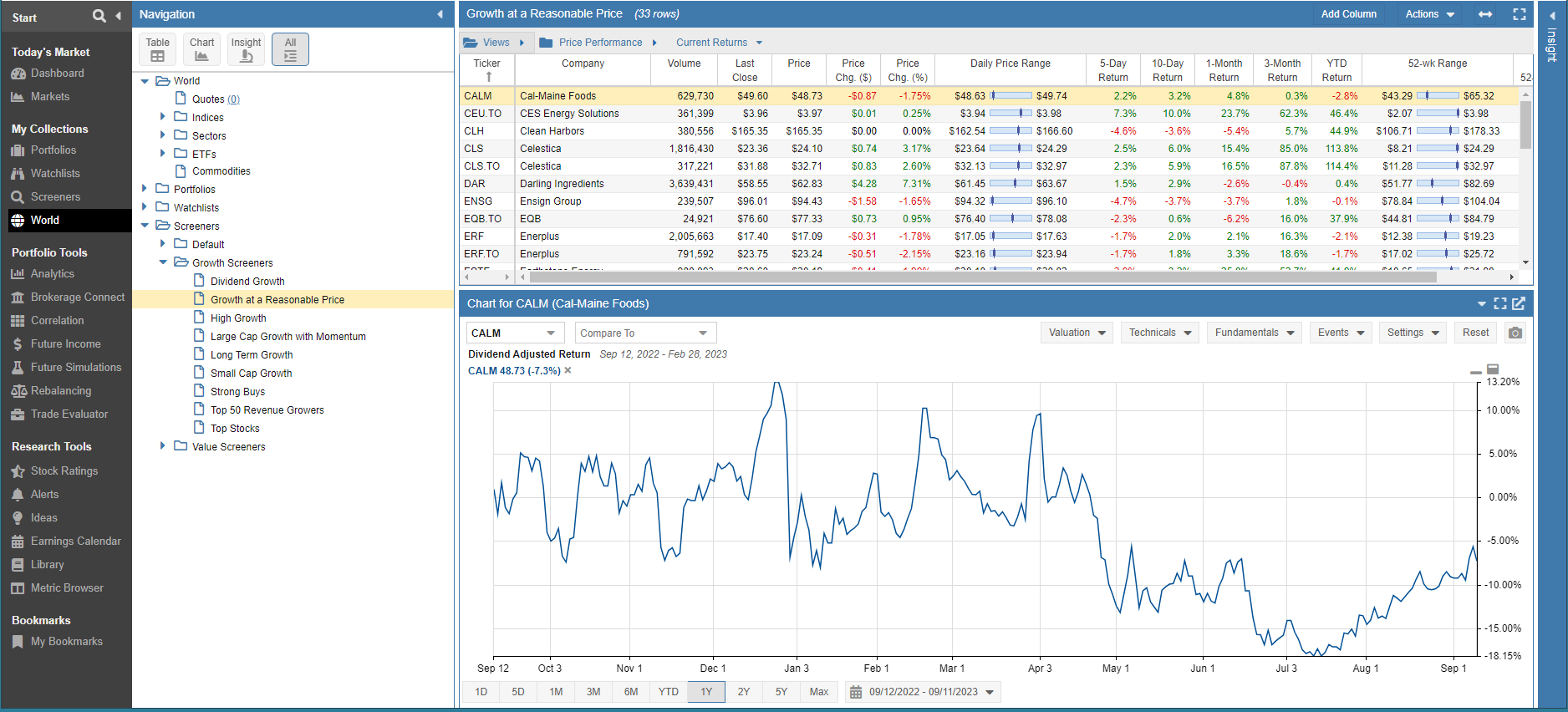The height and width of the screenshot is (712, 1568).
Task: Switch Navigation view to Insight
Action: [x=246, y=49]
